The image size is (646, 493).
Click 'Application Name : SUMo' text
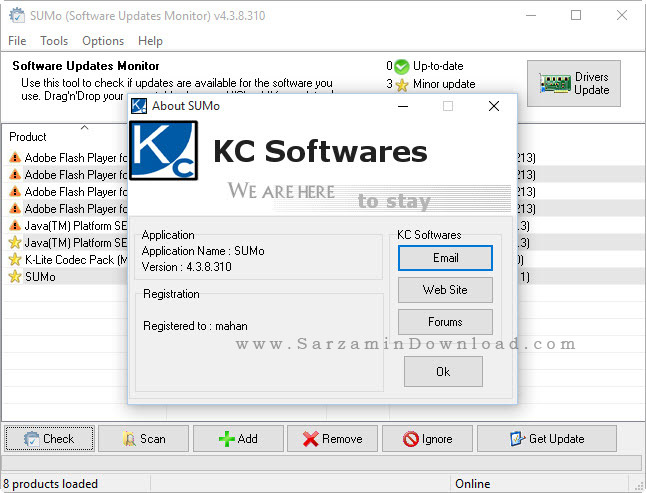pyautogui.click(x=203, y=251)
